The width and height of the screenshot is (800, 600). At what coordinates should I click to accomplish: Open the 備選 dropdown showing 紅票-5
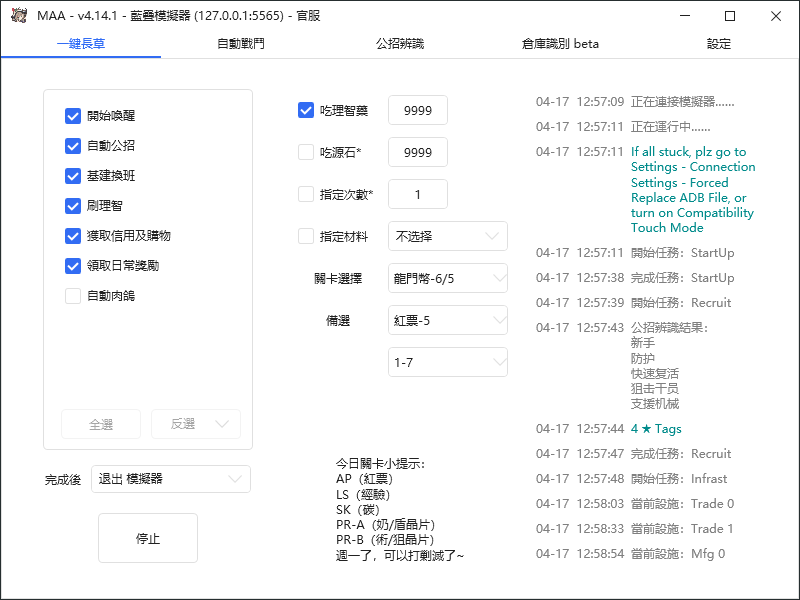point(448,320)
